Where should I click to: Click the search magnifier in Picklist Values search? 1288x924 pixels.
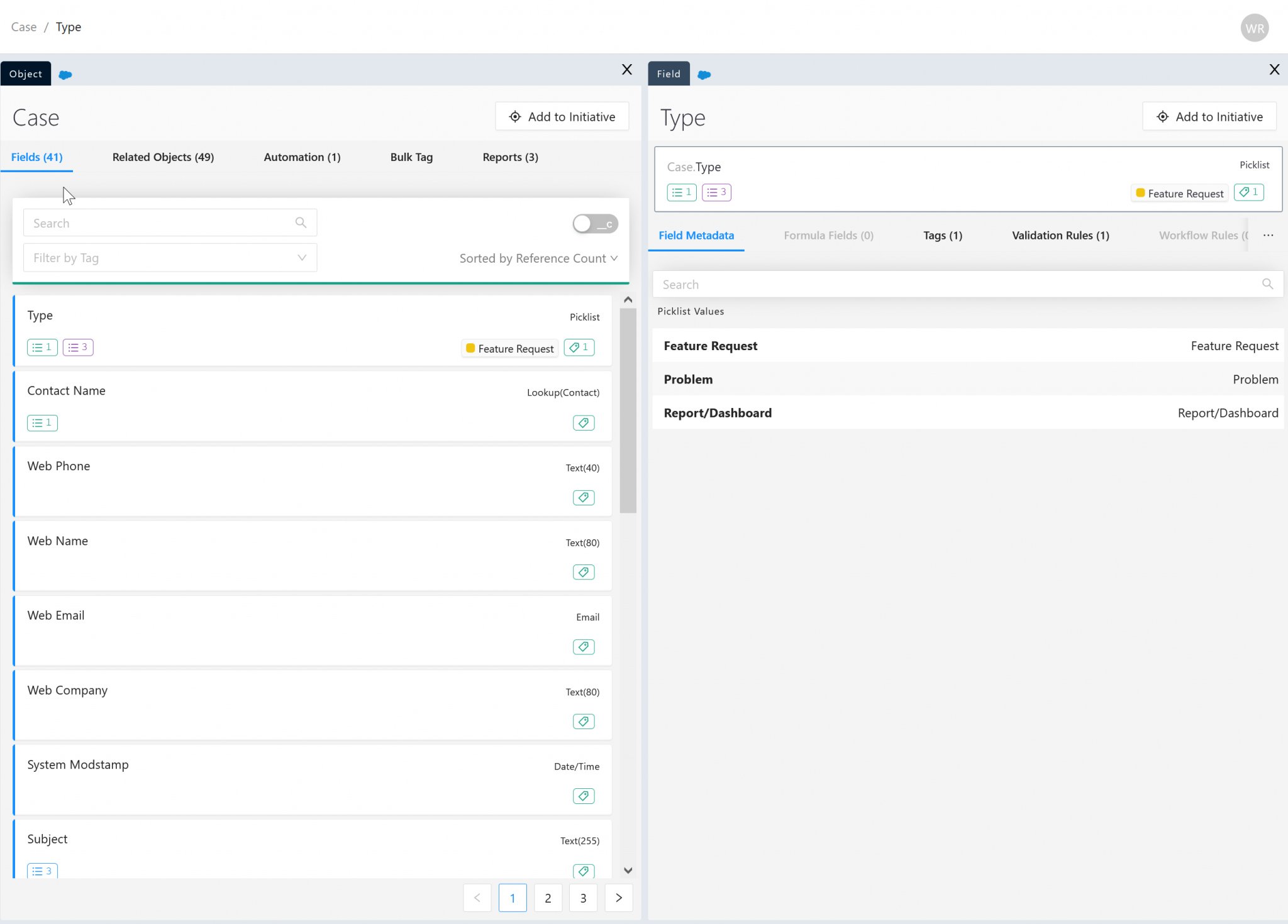(1267, 284)
